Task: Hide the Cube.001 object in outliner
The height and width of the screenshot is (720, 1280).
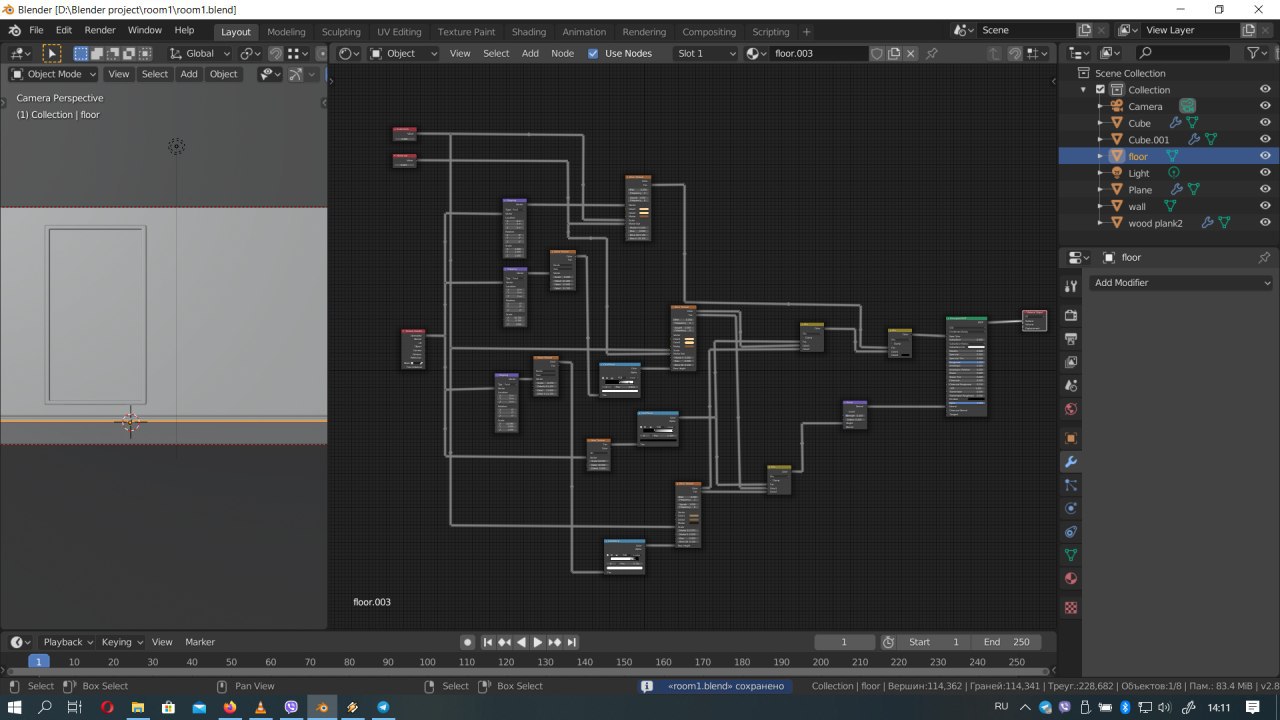Action: coord(1265,140)
